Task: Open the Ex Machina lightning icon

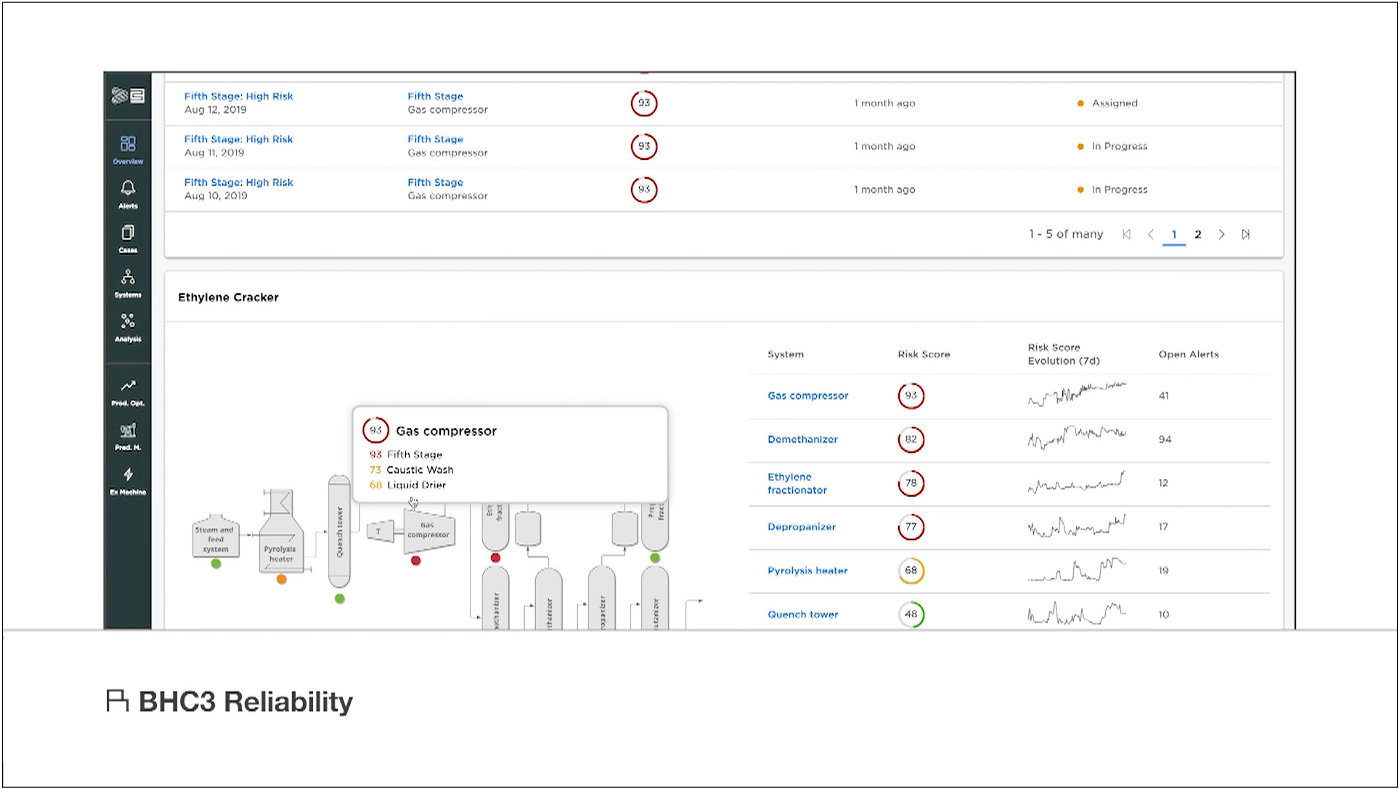Action: (128, 474)
